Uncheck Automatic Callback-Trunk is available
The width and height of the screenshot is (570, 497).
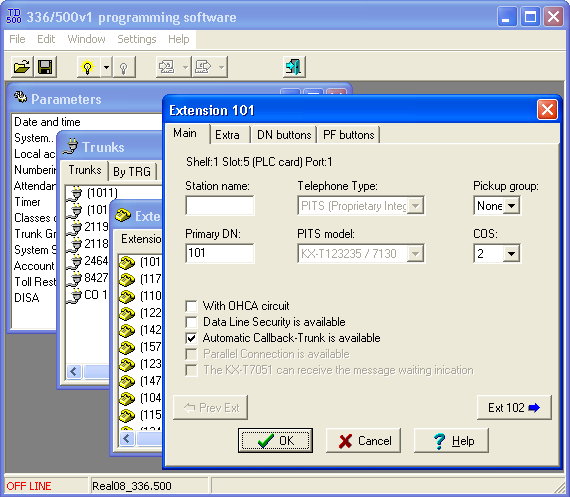click(191, 338)
